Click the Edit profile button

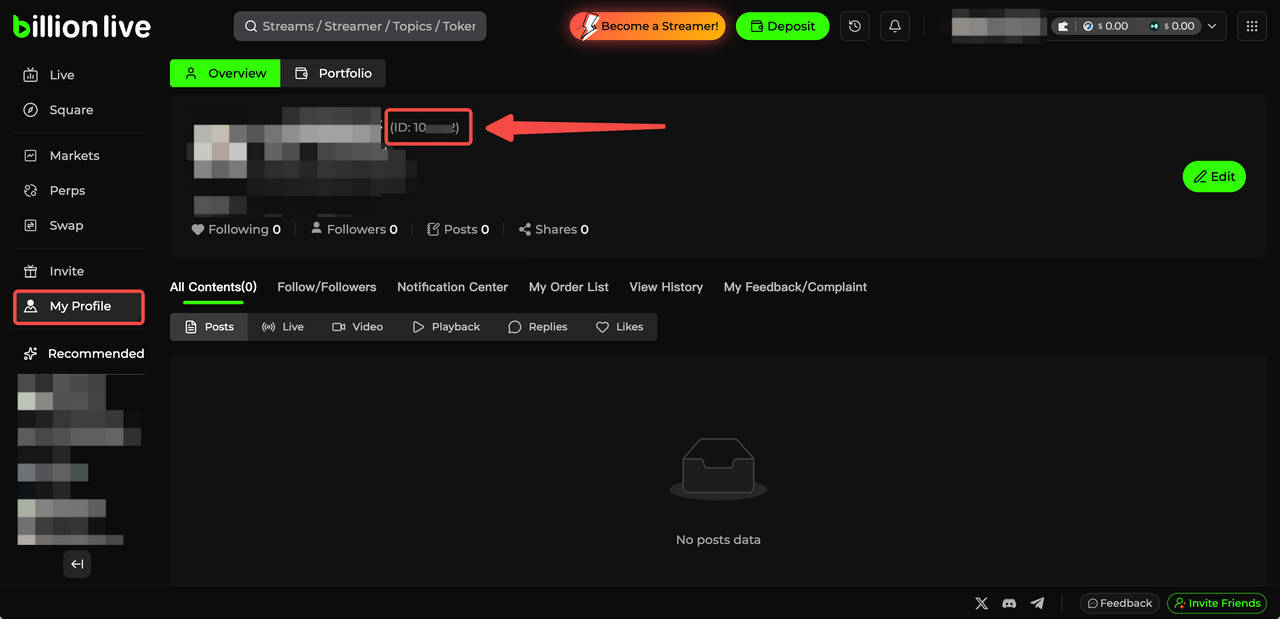click(x=1213, y=176)
